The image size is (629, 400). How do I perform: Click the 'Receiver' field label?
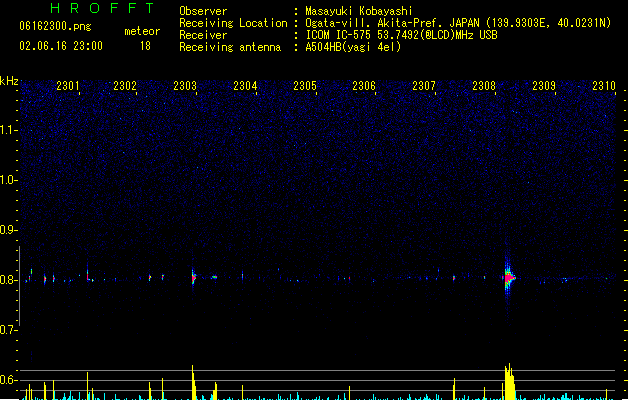pyautogui.click(x=203, y=35)
